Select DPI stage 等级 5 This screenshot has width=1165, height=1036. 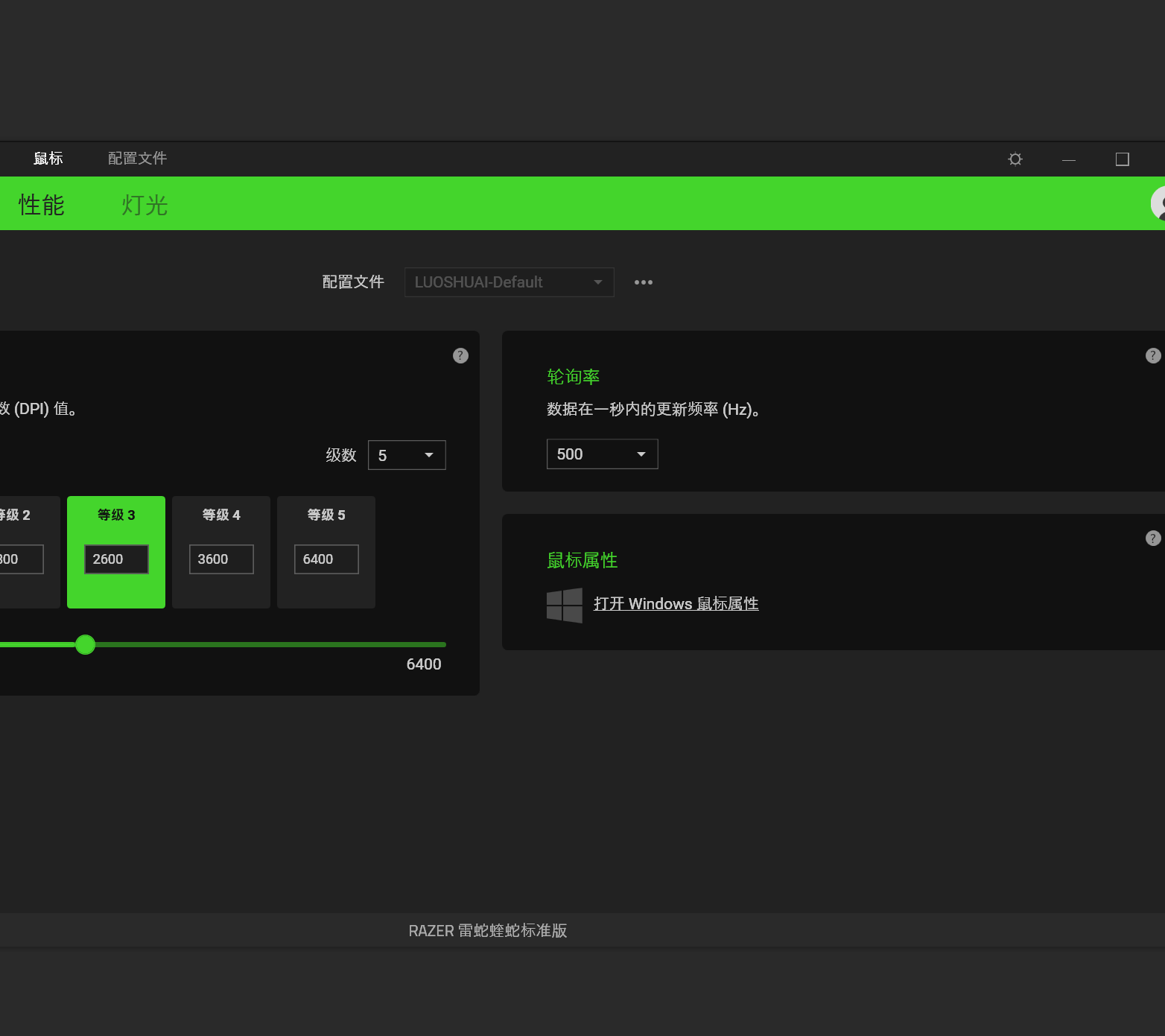[x=326, y=552]
